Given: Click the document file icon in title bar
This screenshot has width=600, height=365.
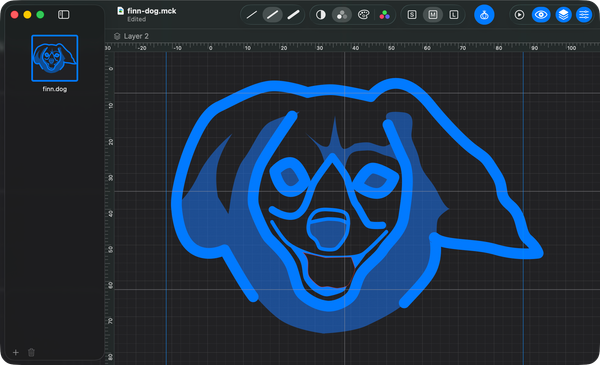Looking at the screenshot, I should click(120, 11).
